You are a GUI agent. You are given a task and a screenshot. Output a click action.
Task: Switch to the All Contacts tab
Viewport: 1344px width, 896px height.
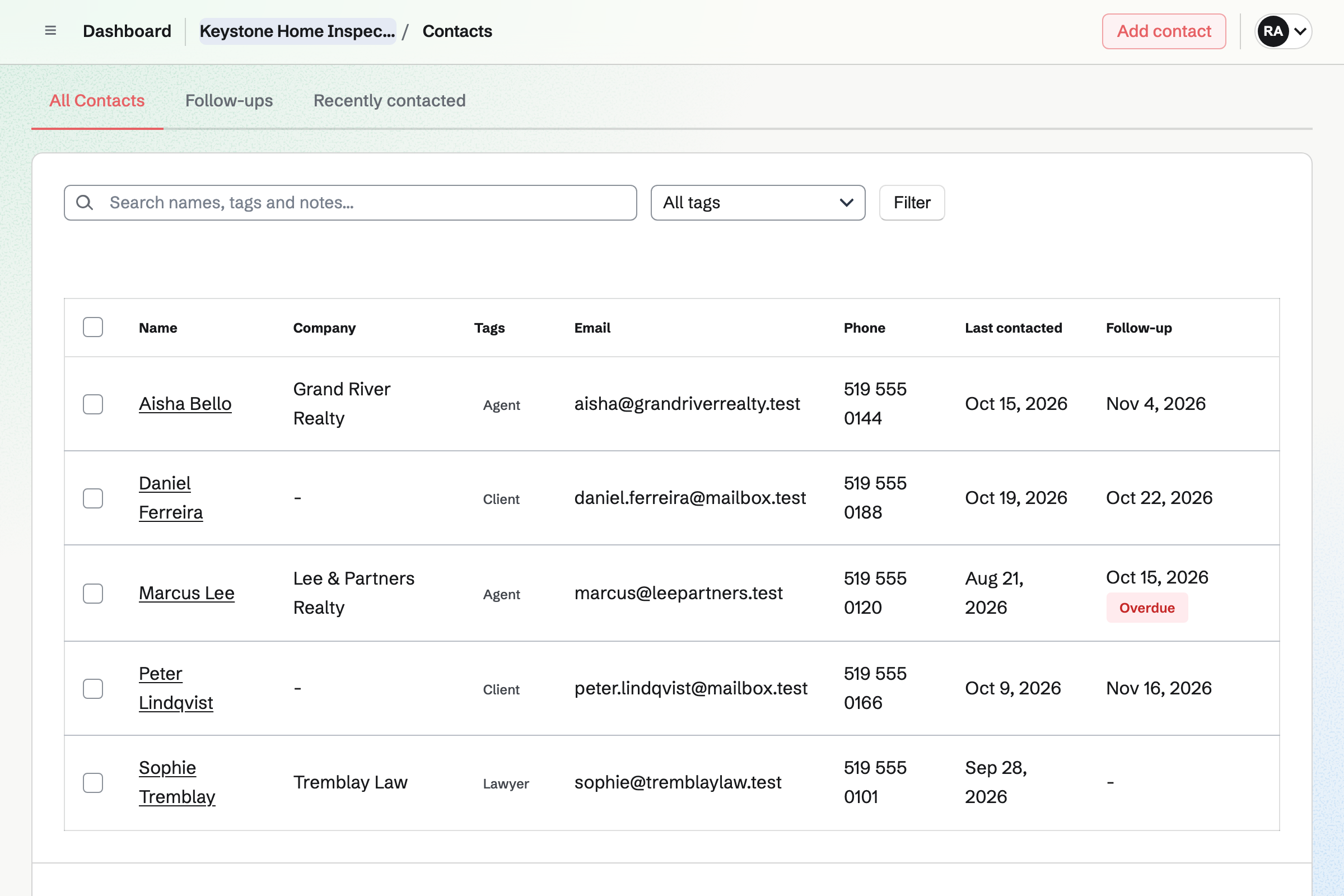click(97, 101)
